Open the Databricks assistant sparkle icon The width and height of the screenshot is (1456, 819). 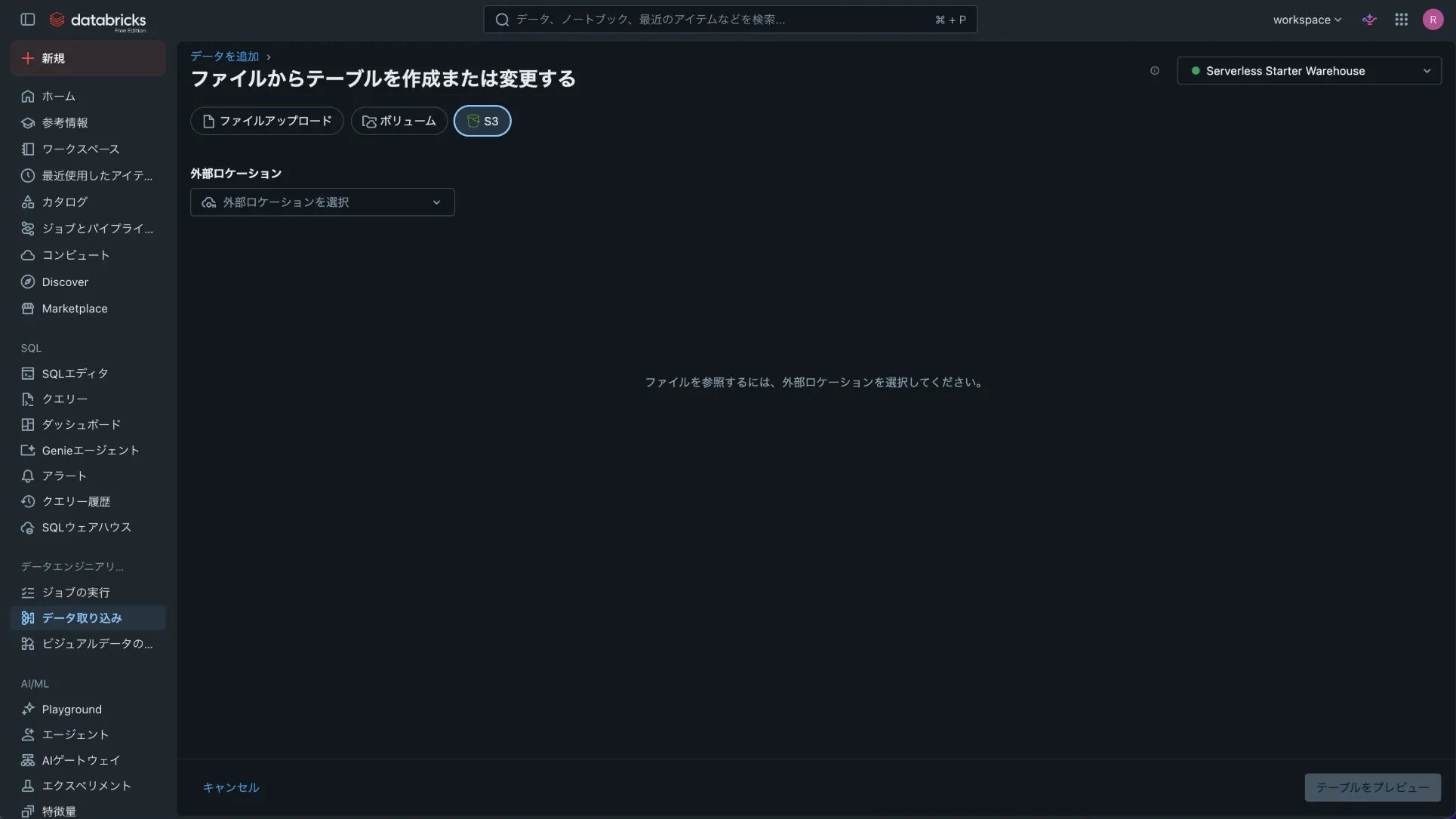coord(1369,20)
